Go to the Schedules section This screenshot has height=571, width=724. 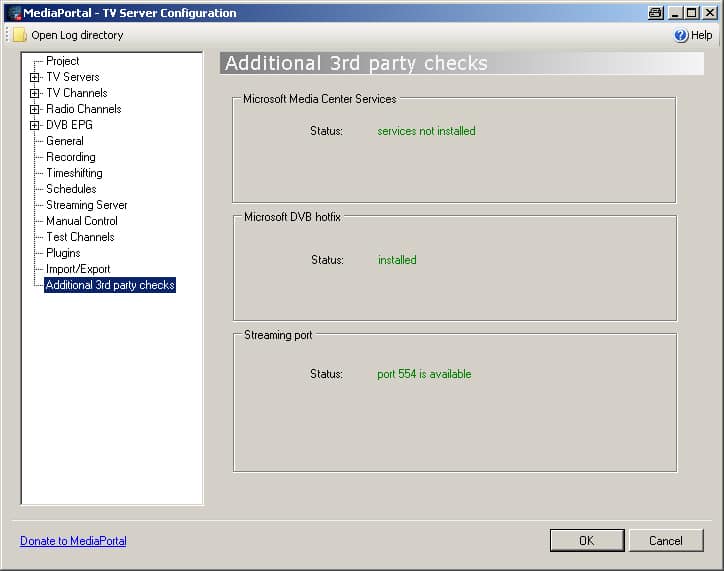pos(71,189)
